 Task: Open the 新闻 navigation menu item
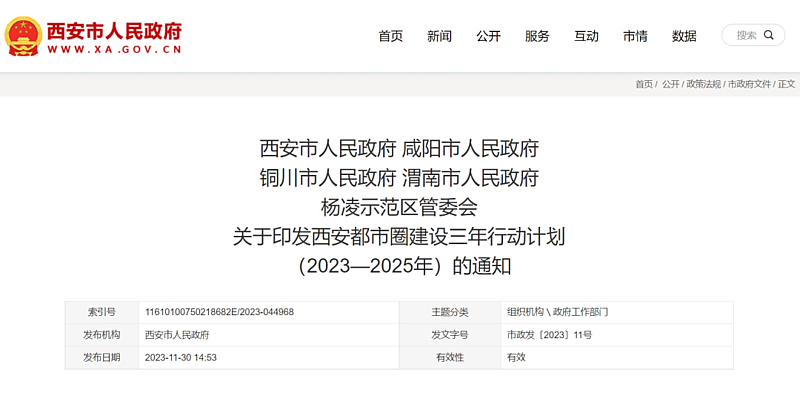coord(439,36)
